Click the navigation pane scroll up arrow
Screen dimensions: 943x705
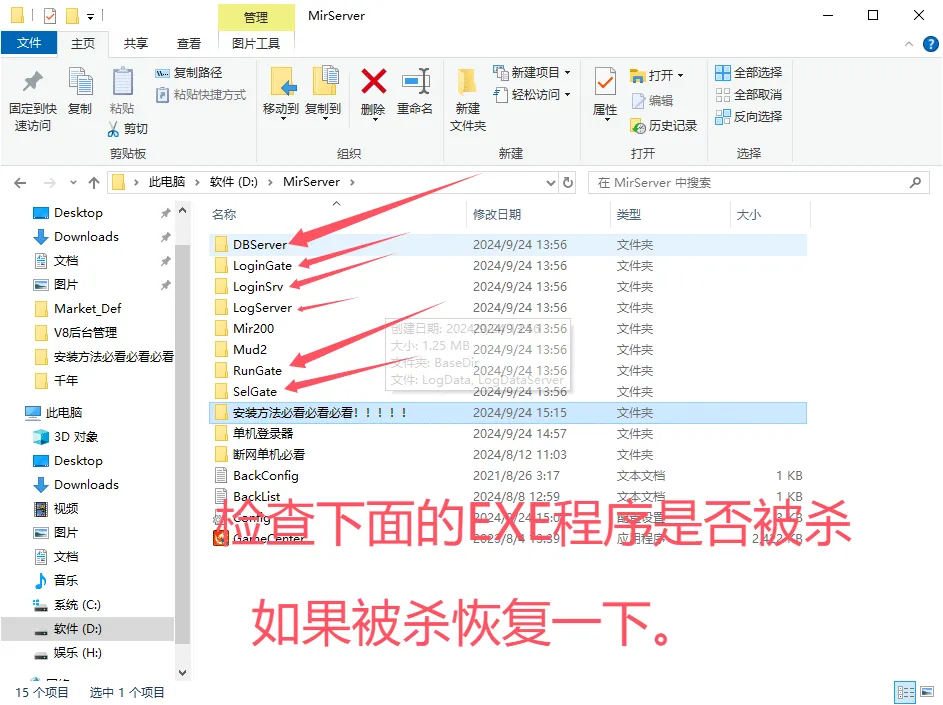(183, 211)
